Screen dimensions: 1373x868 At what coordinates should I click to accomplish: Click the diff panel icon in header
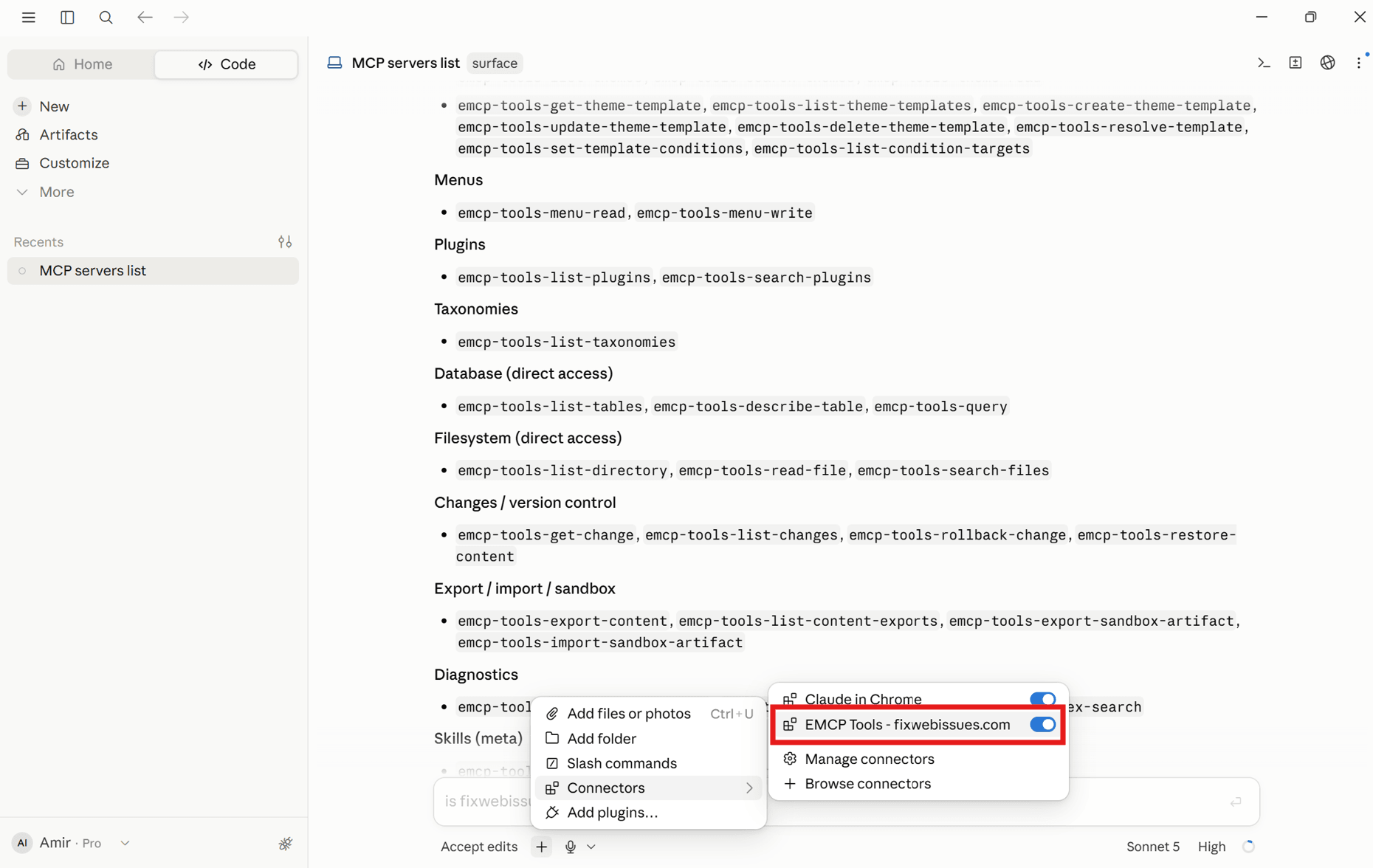coord(1295,63)
